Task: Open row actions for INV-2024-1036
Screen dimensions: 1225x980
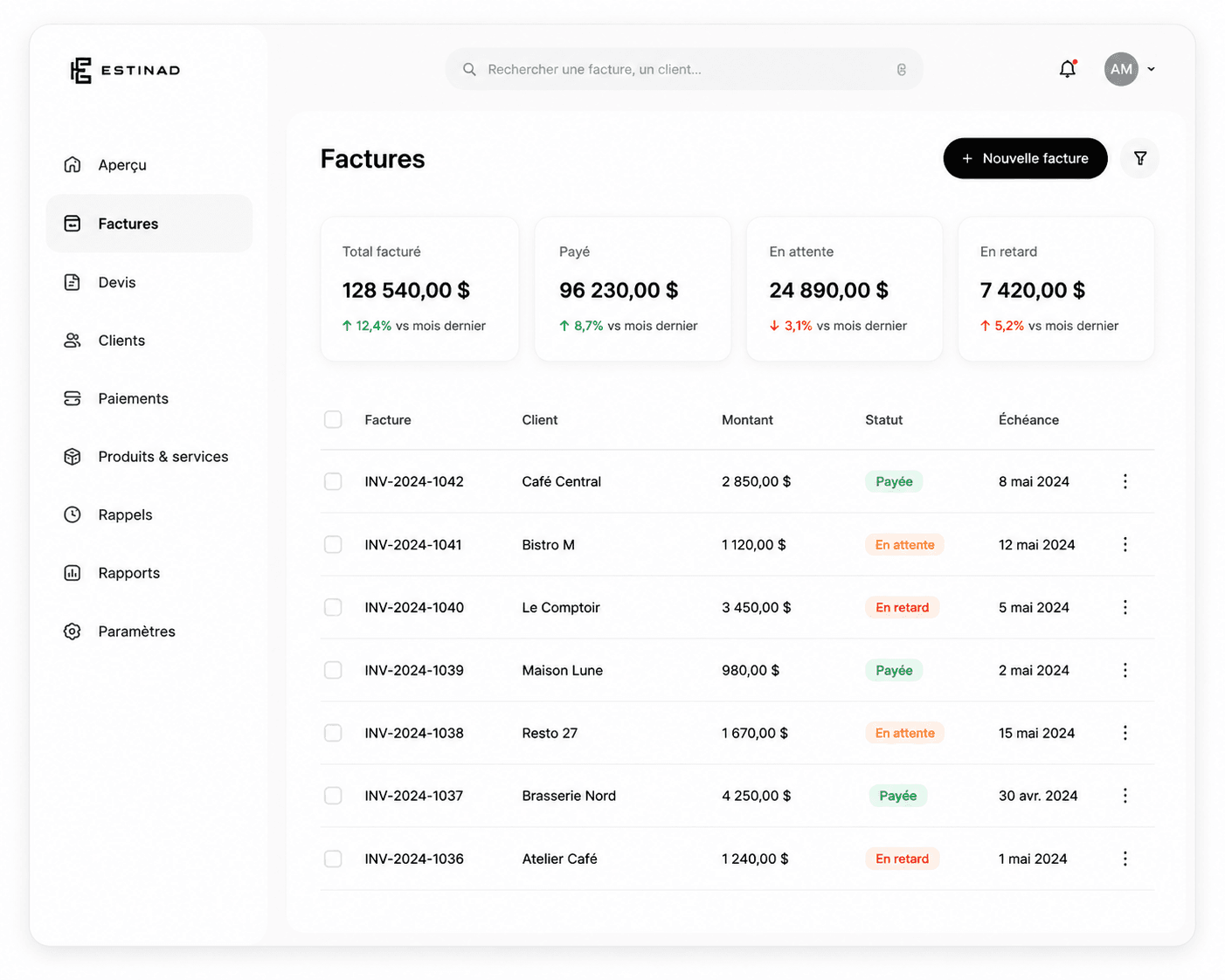Action: tap(1125, 859)
